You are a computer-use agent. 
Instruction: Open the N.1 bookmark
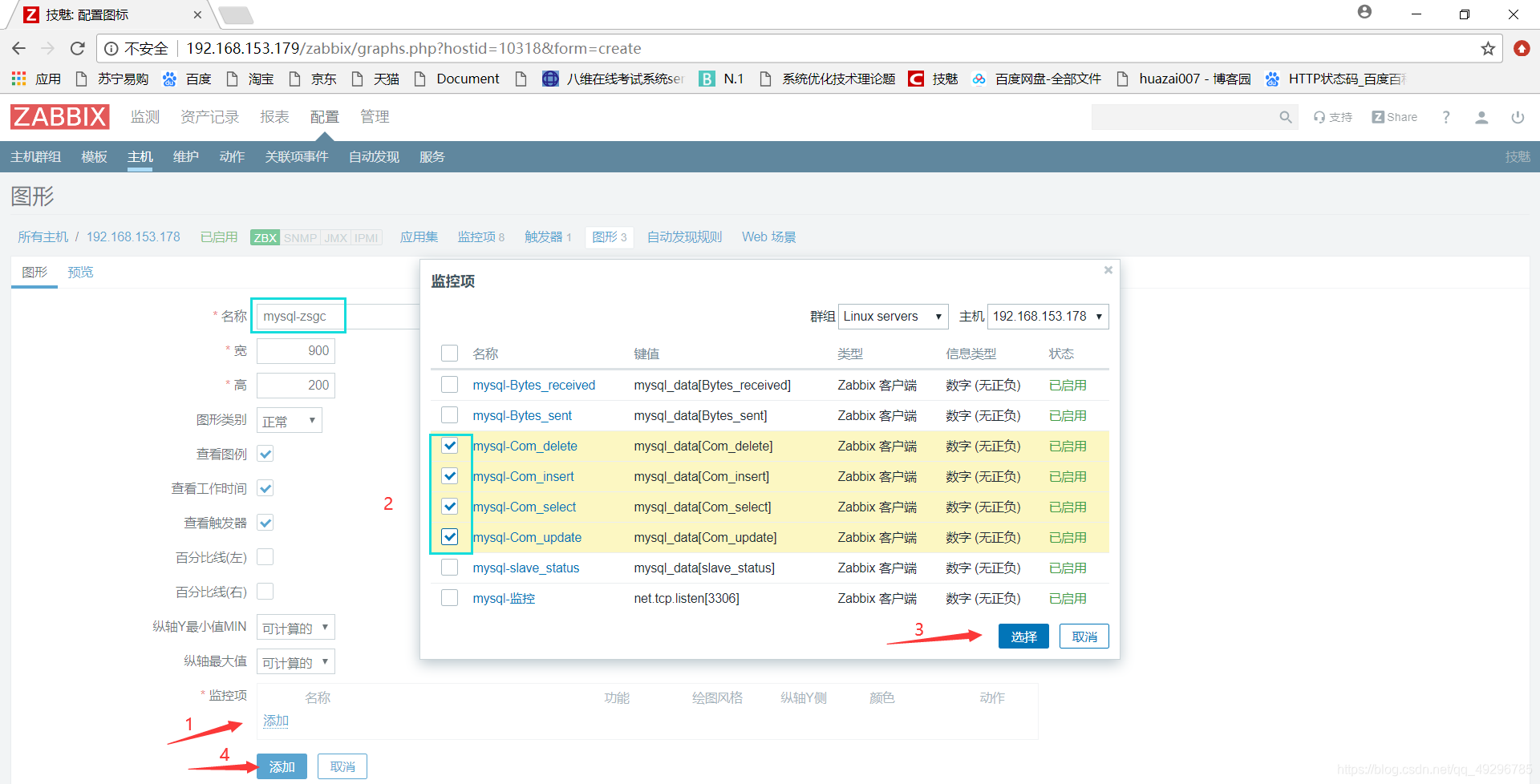click(722, 79)
